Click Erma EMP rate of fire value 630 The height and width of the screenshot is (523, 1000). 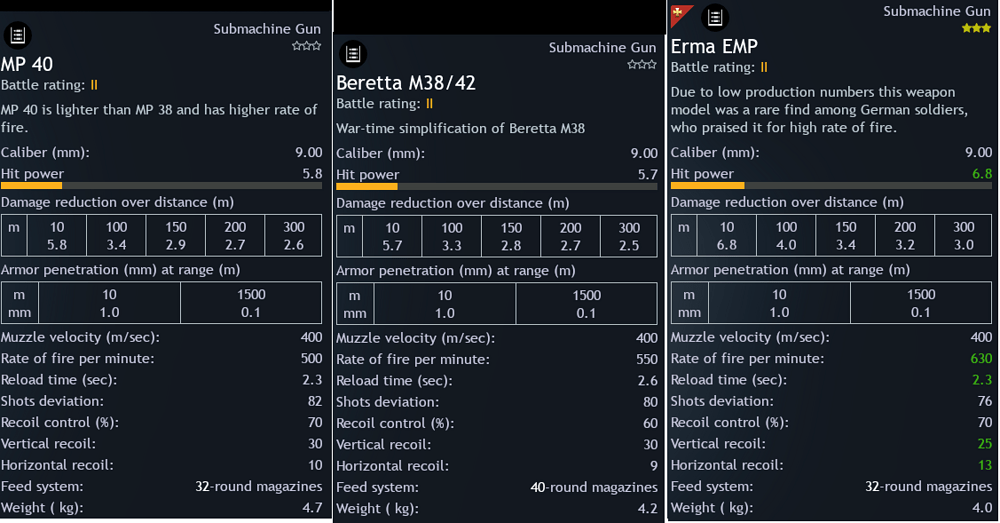coord(981,358)
